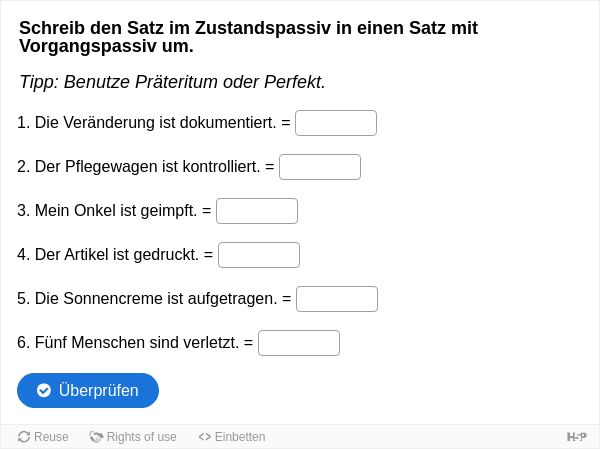This screenshot has height=449, width=600.
Task: Click the sentence text 'Fünf Menschen sind verletzt.'
Action: (x=137, y=343)
